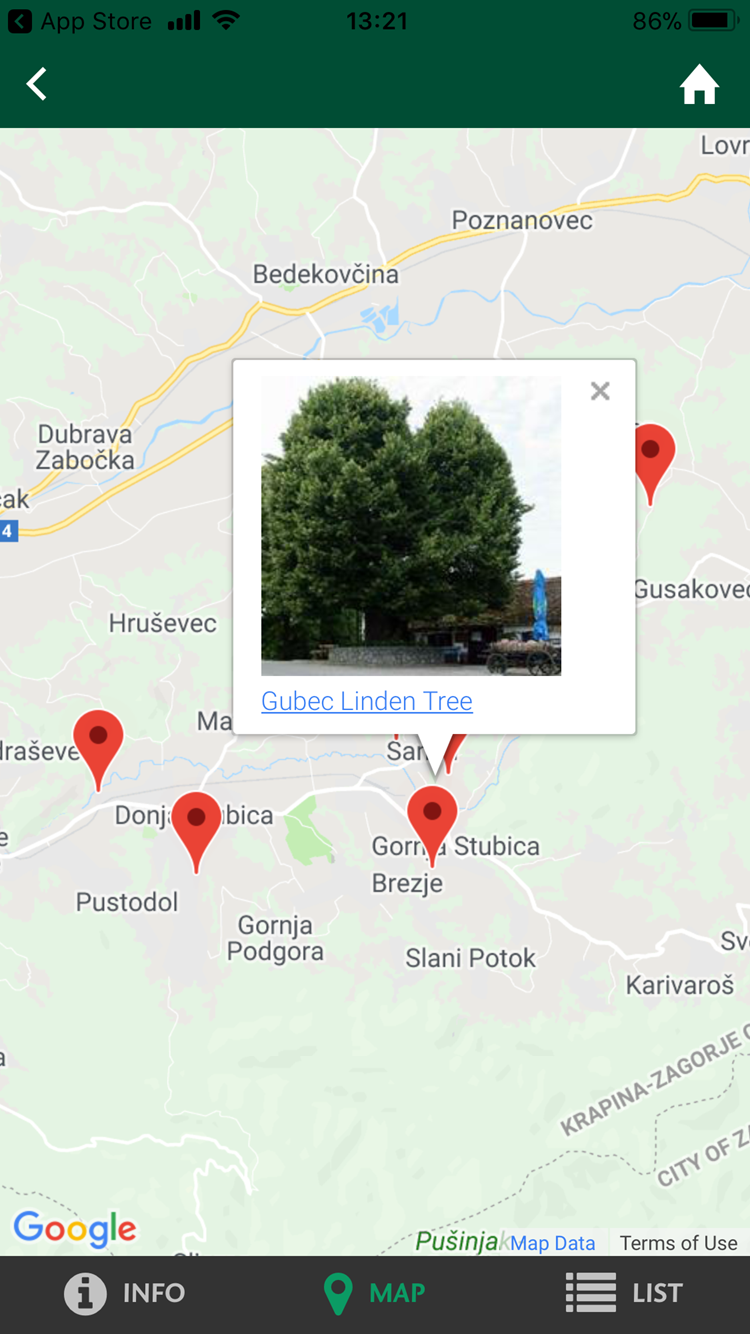Switch to the MAP tab
The width and height of the screenshot is (750, 1334).
point(375,1293)
